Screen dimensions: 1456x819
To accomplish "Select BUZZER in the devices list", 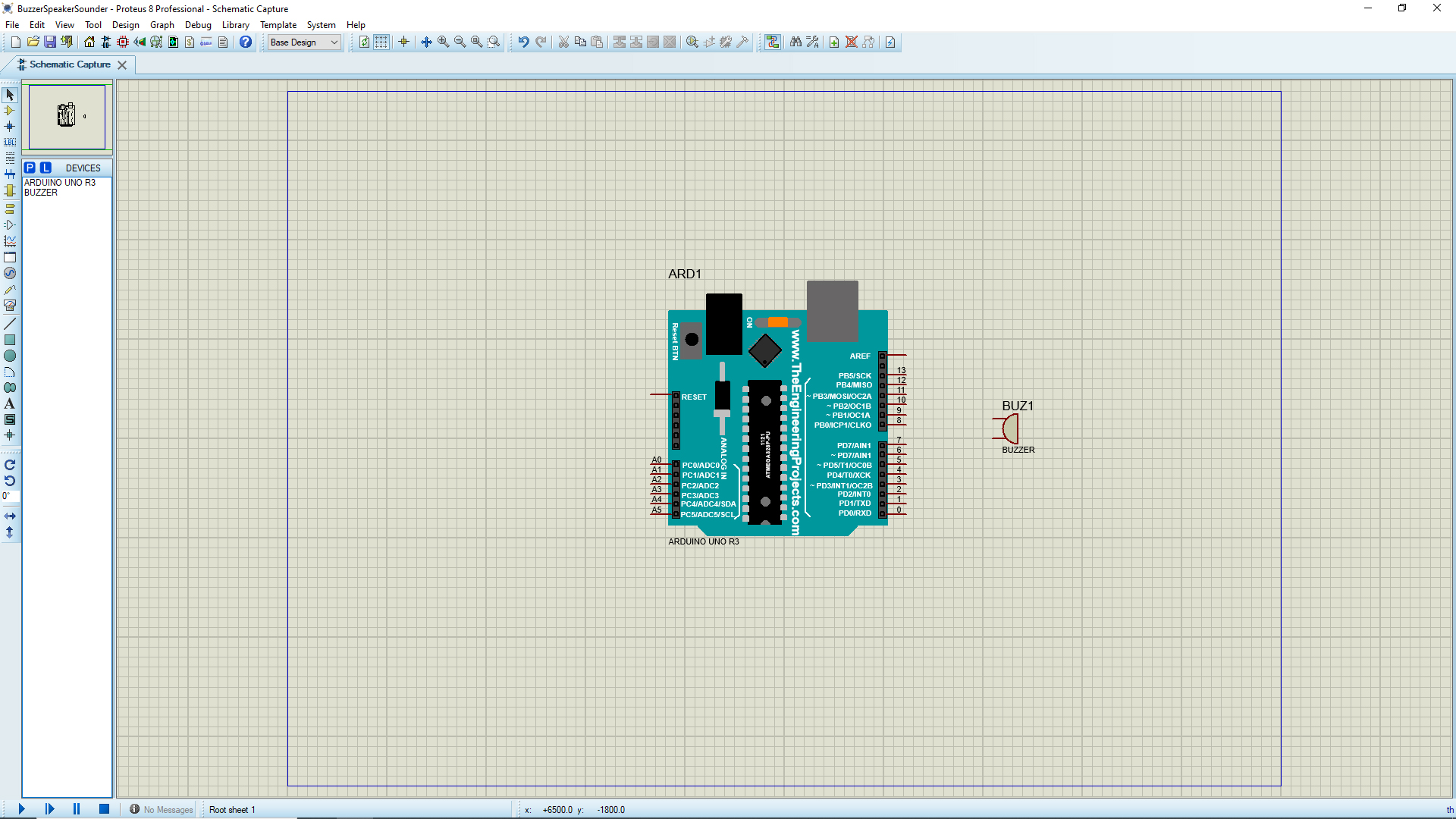I will [41, 193].
